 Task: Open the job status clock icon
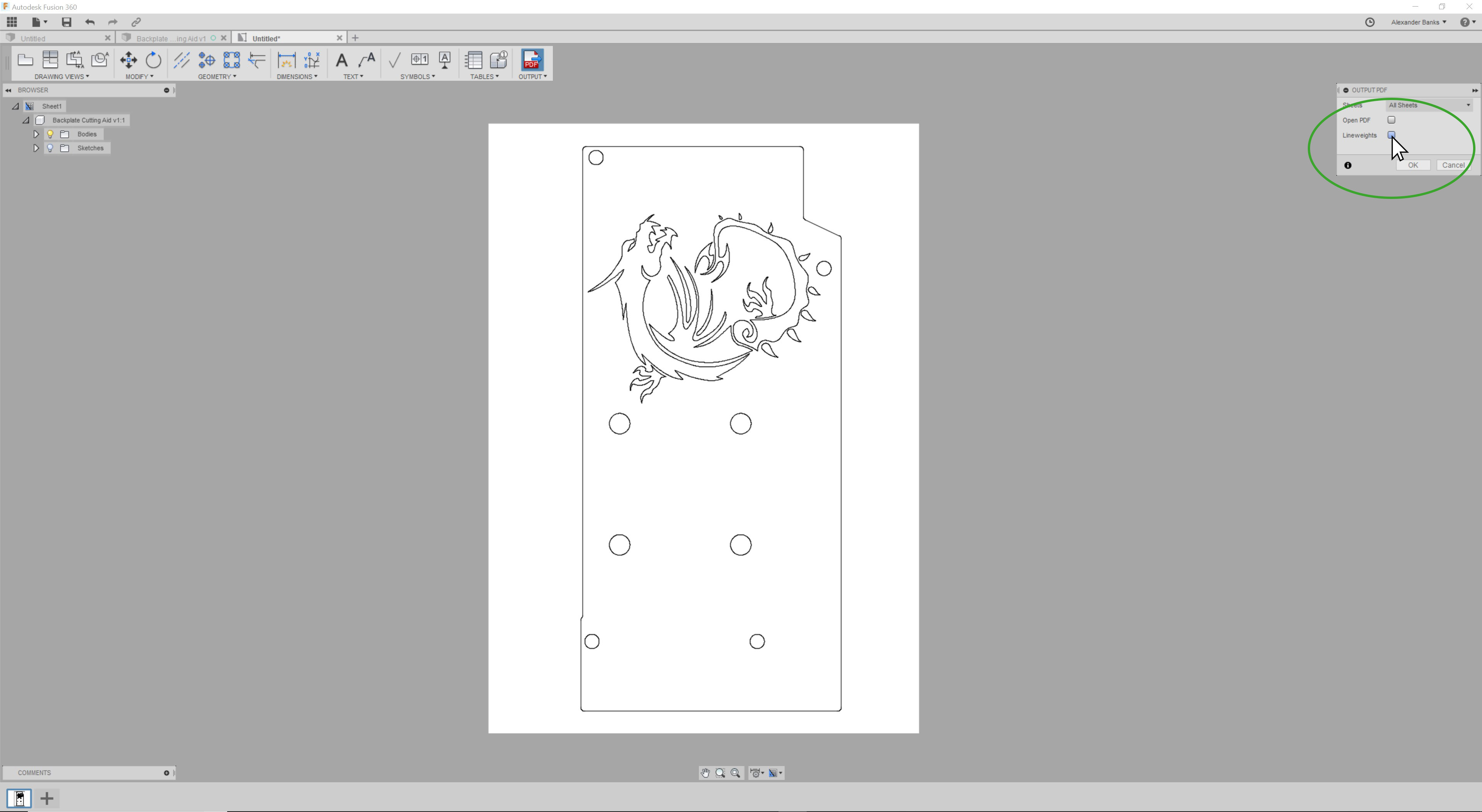point(1370,22)
